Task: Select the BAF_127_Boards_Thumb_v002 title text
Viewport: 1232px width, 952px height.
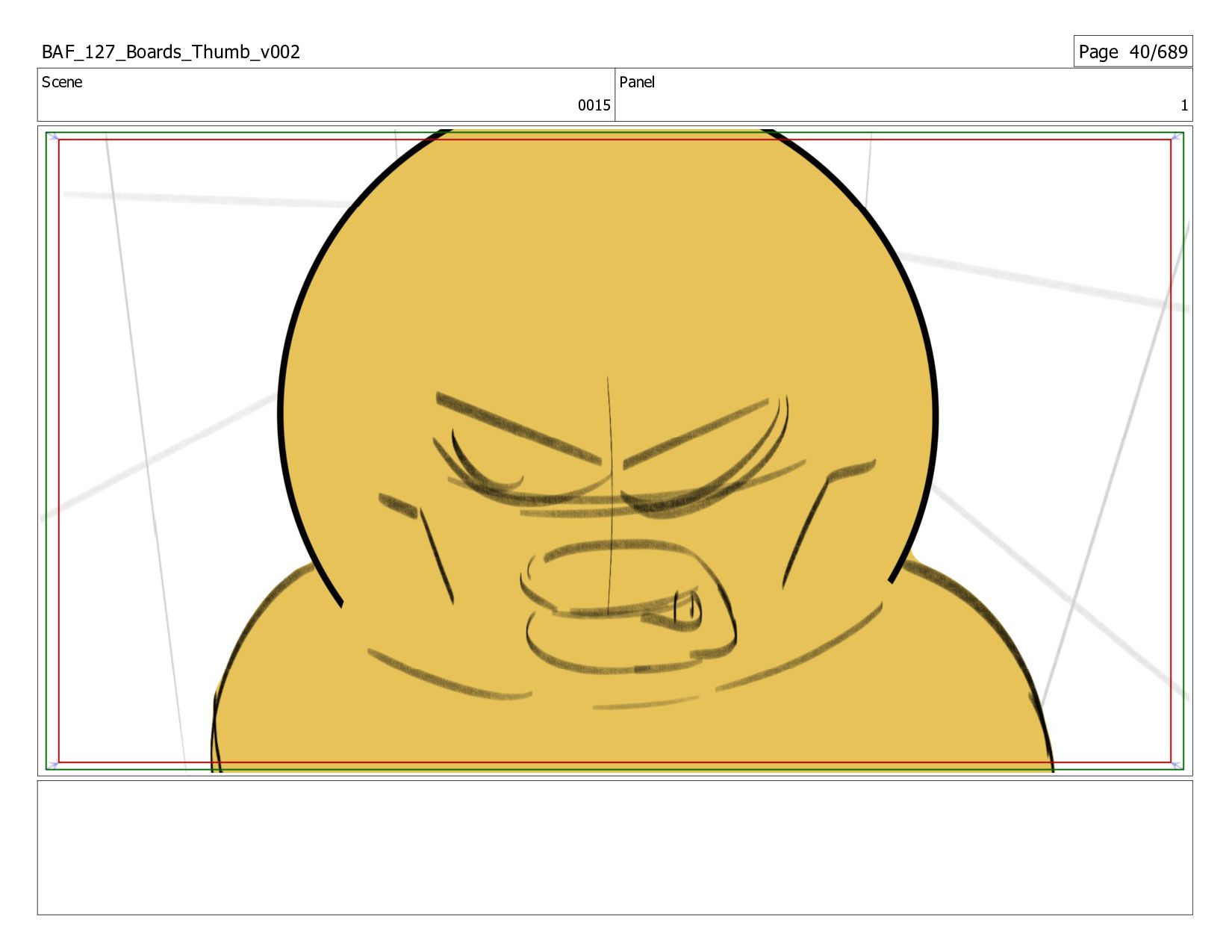Action: tap(171, 52)
